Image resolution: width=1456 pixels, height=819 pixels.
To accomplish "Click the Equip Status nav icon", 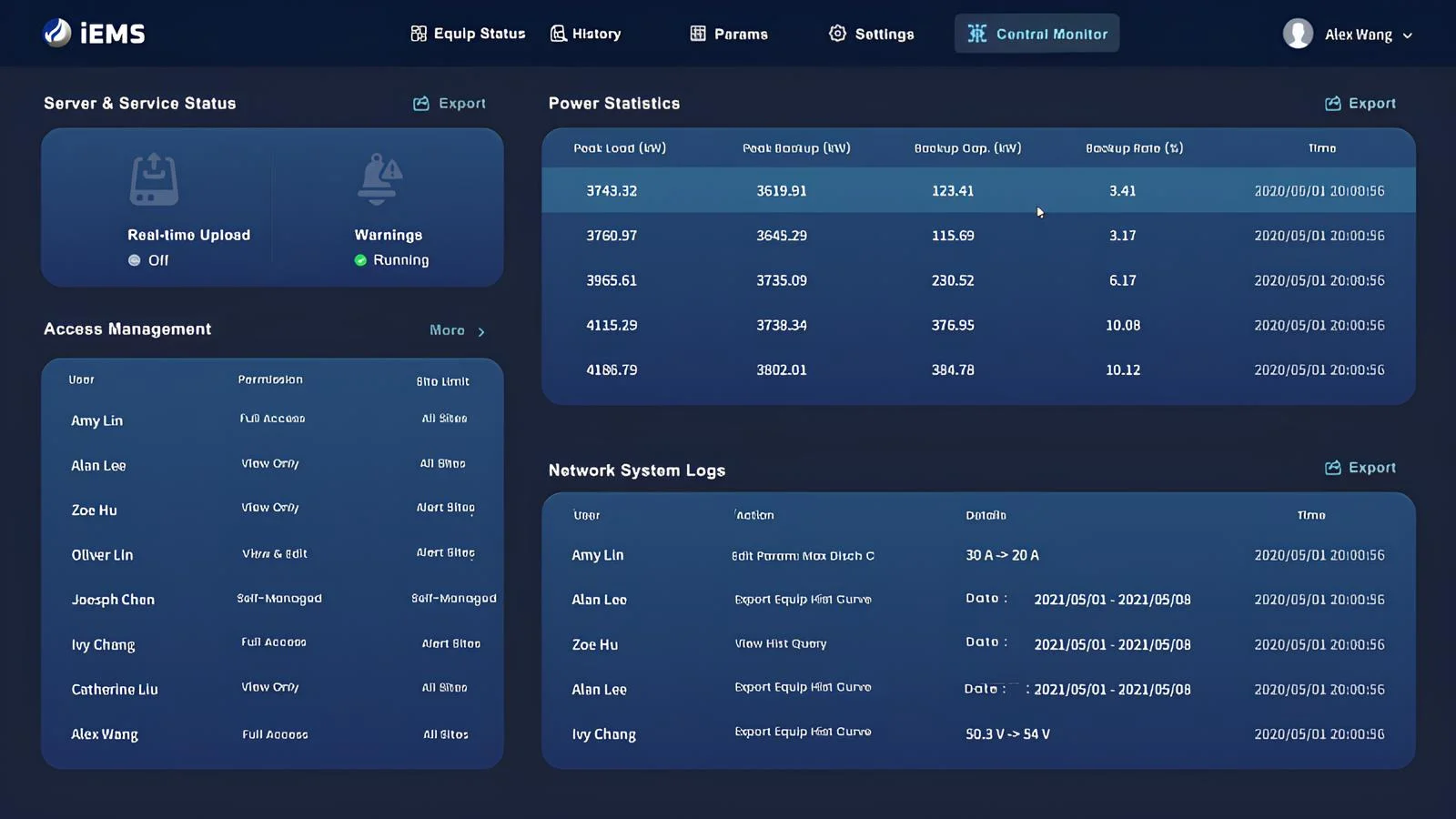I will tap(419, 34).
